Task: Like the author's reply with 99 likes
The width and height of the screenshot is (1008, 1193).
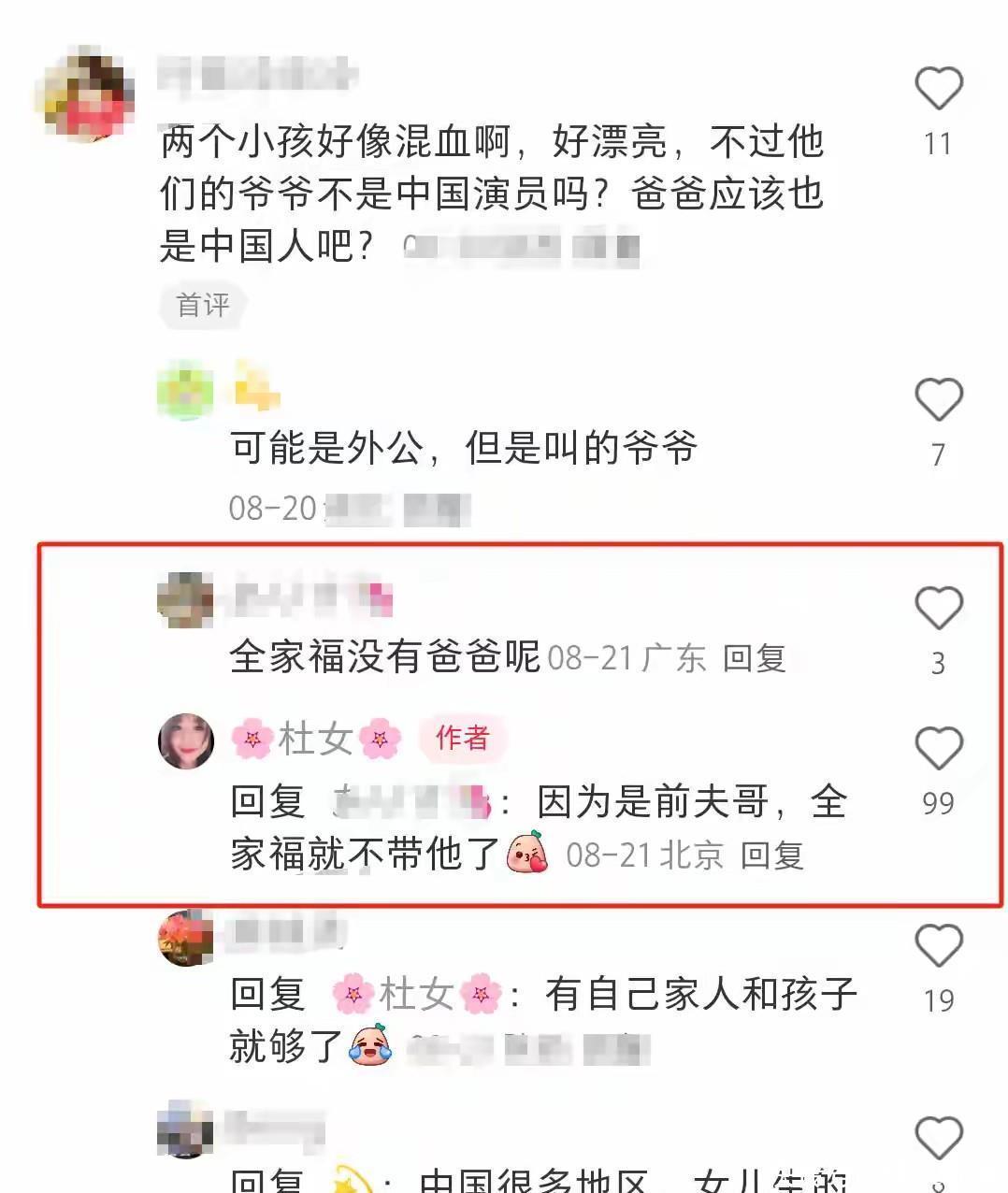Action: 938,749
